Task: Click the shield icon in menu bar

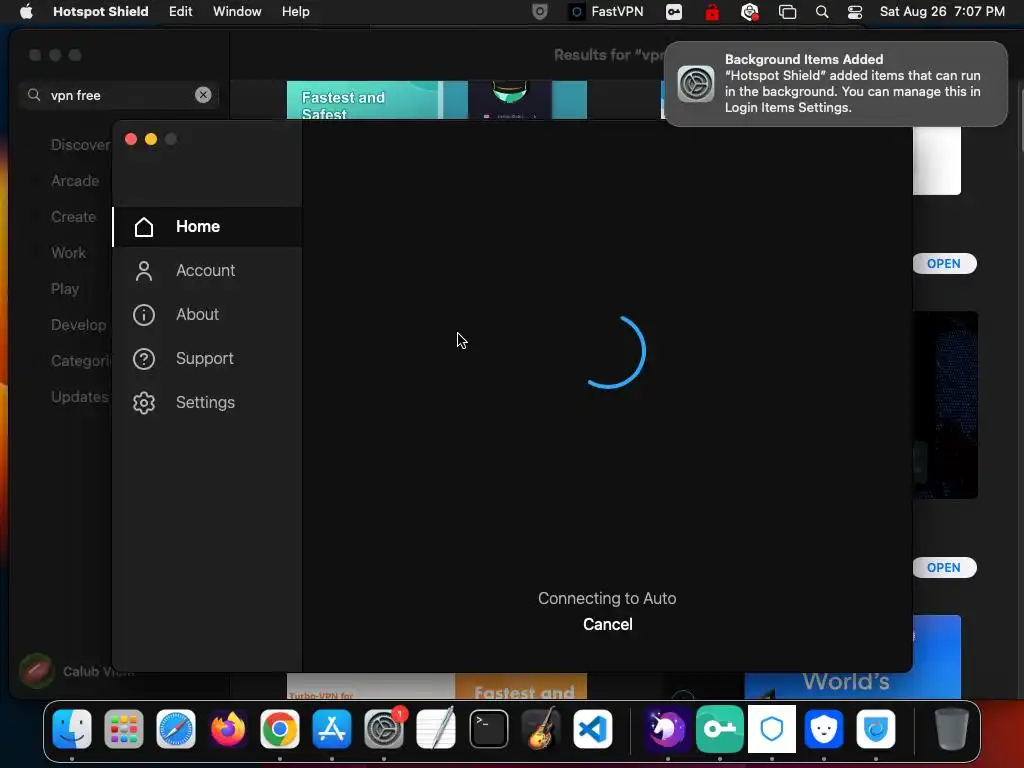Action: tap(539, 12)
